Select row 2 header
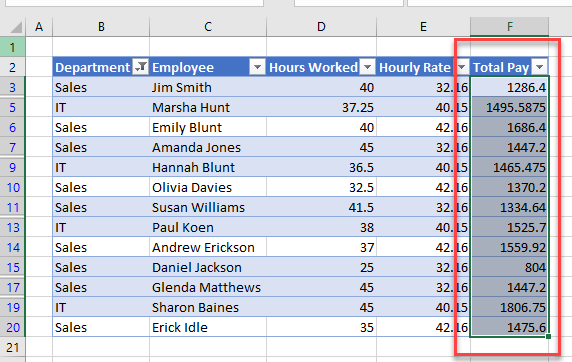 click(12, 67)
